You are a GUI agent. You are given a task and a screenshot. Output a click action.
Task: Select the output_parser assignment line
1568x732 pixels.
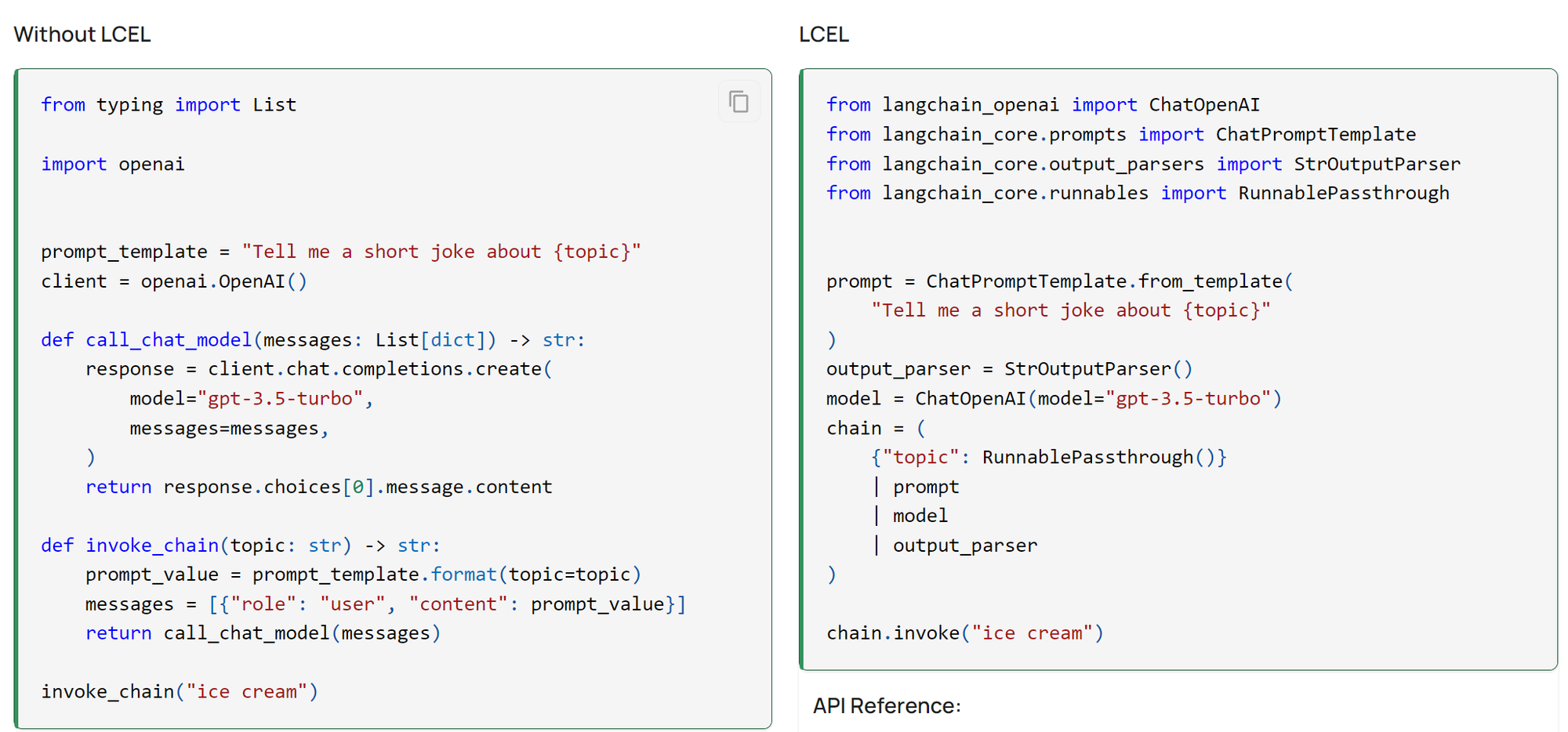click(x=1008, y=368)
